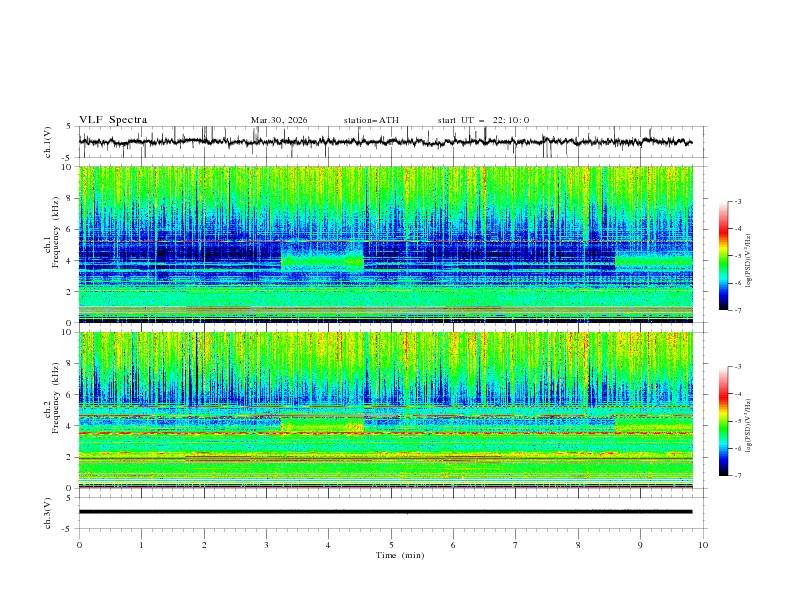The image size is (792, 612).
Task: Click the "-3" label on ch.1 colorbar
Action: 737,201
